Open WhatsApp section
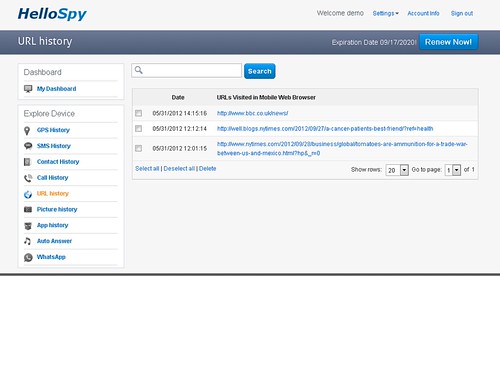 pos(51,257)
